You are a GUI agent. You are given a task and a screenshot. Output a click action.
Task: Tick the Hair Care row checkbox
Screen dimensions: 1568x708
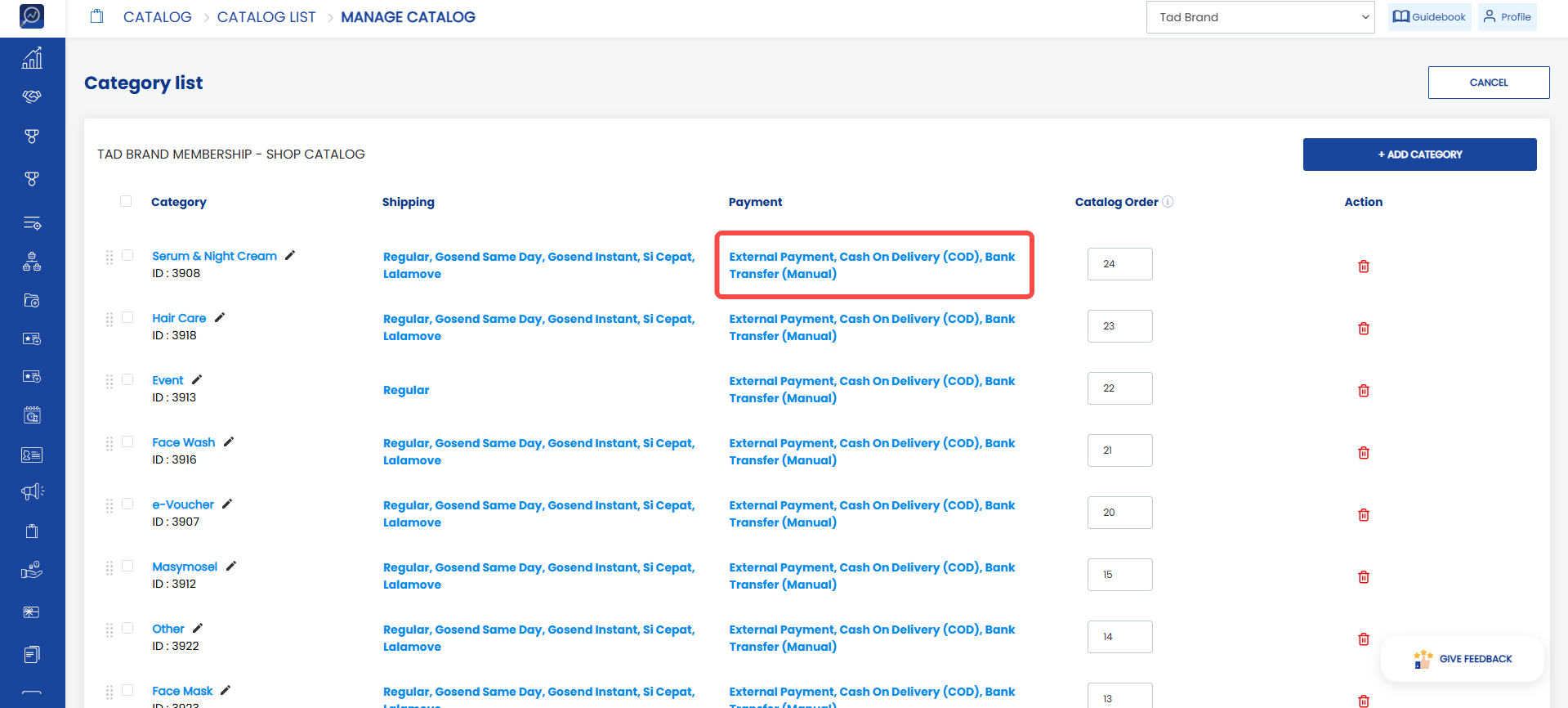(x=127, y=317)
